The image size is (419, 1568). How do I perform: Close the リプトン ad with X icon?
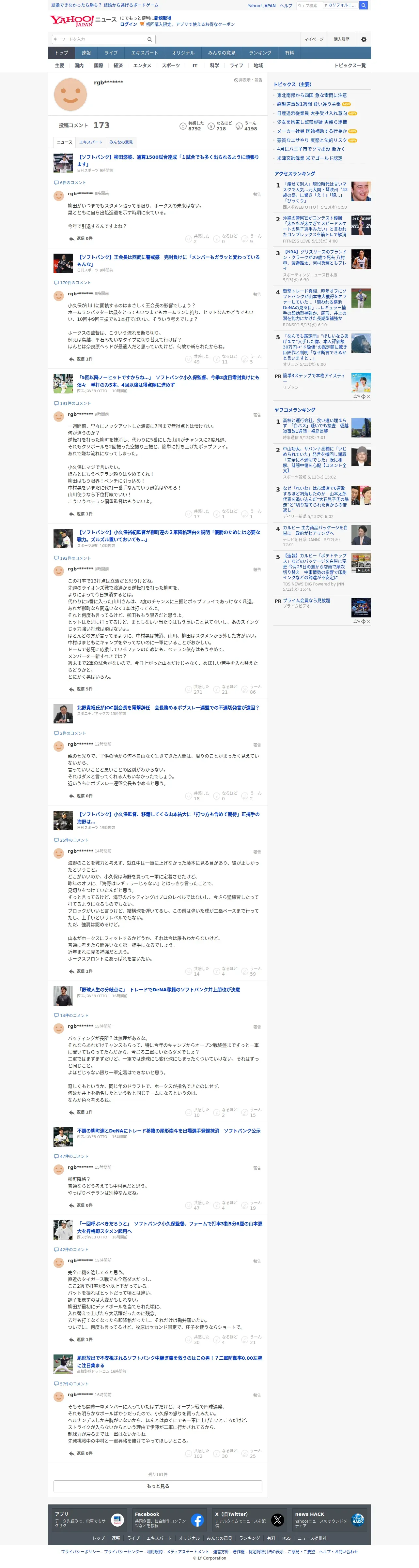click(368, 396)
